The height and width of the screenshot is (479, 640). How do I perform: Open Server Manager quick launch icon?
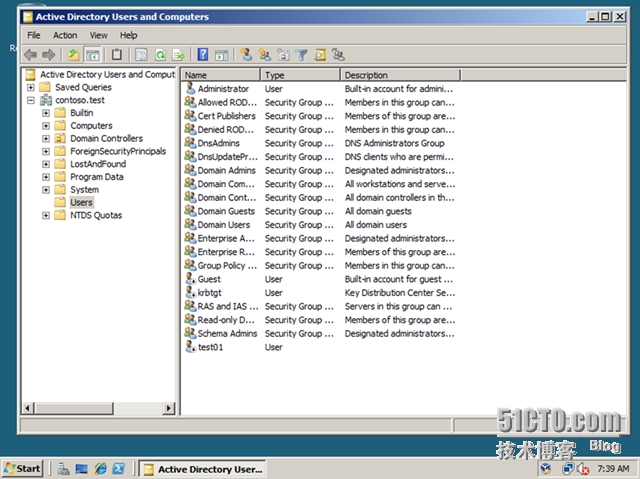tap(63, 469)
